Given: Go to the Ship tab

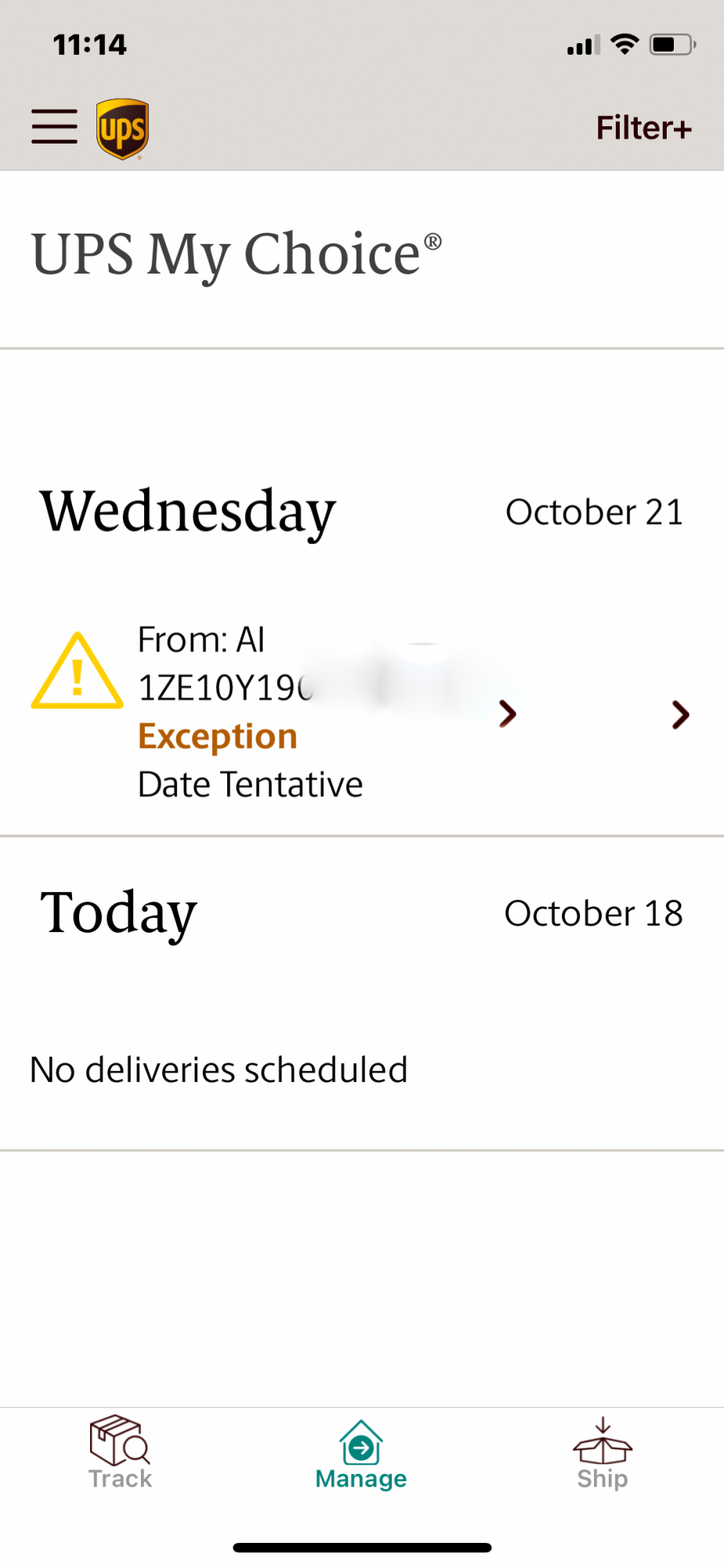Looking at the screenshot, I should pos(602,1453).
